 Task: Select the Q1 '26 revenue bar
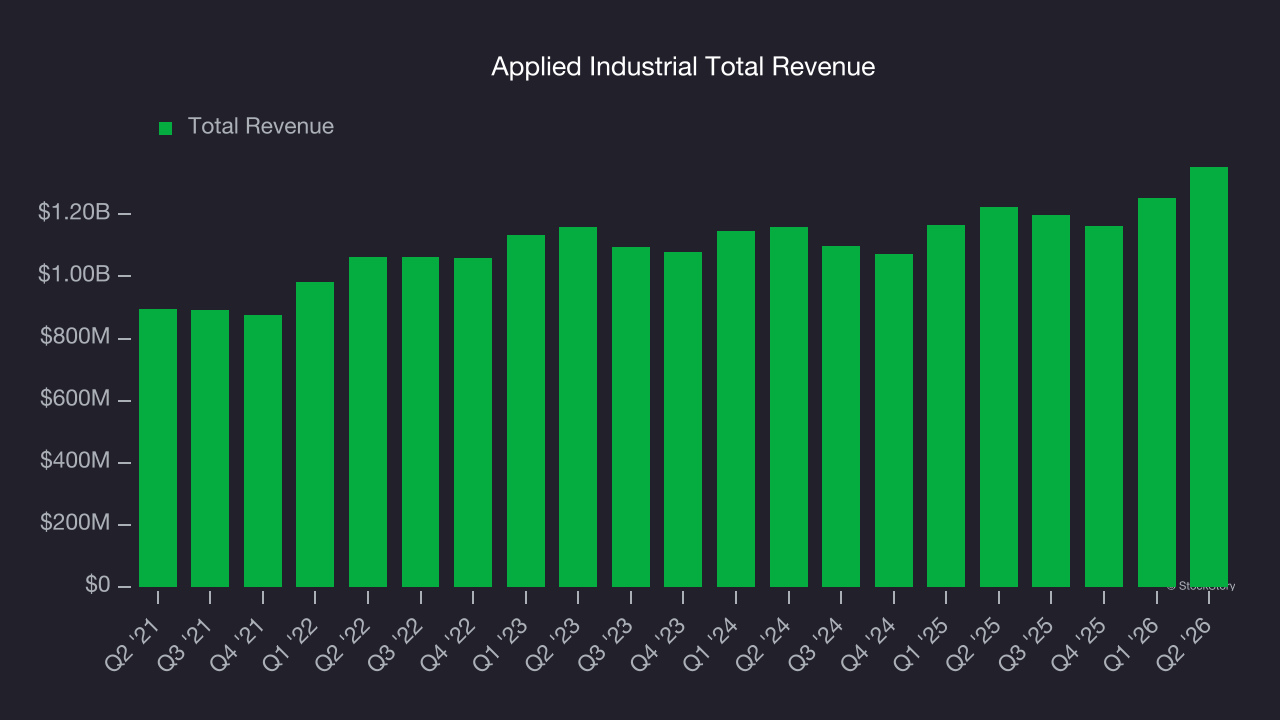1157,392
